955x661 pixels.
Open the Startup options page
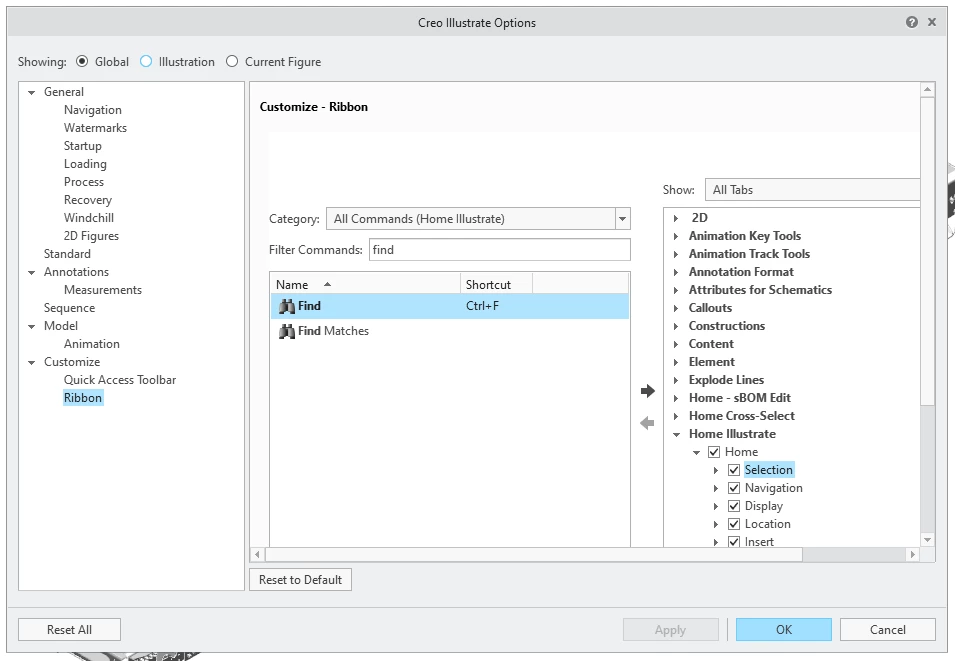[82, 146]
